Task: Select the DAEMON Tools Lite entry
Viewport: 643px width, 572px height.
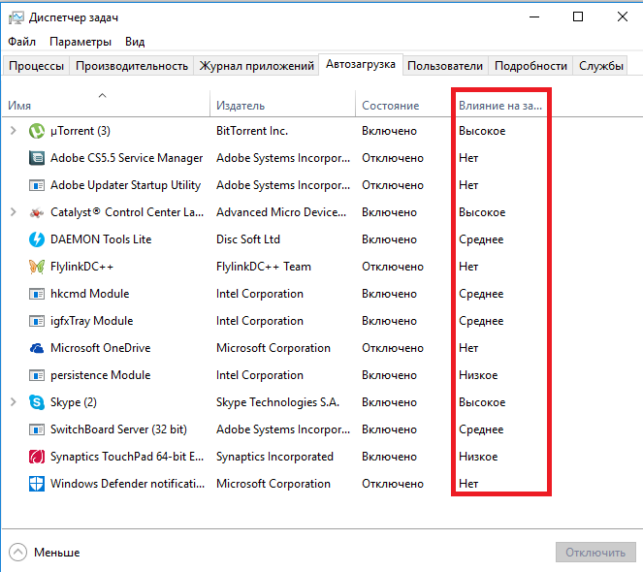Action: click(x=101, y=239)
